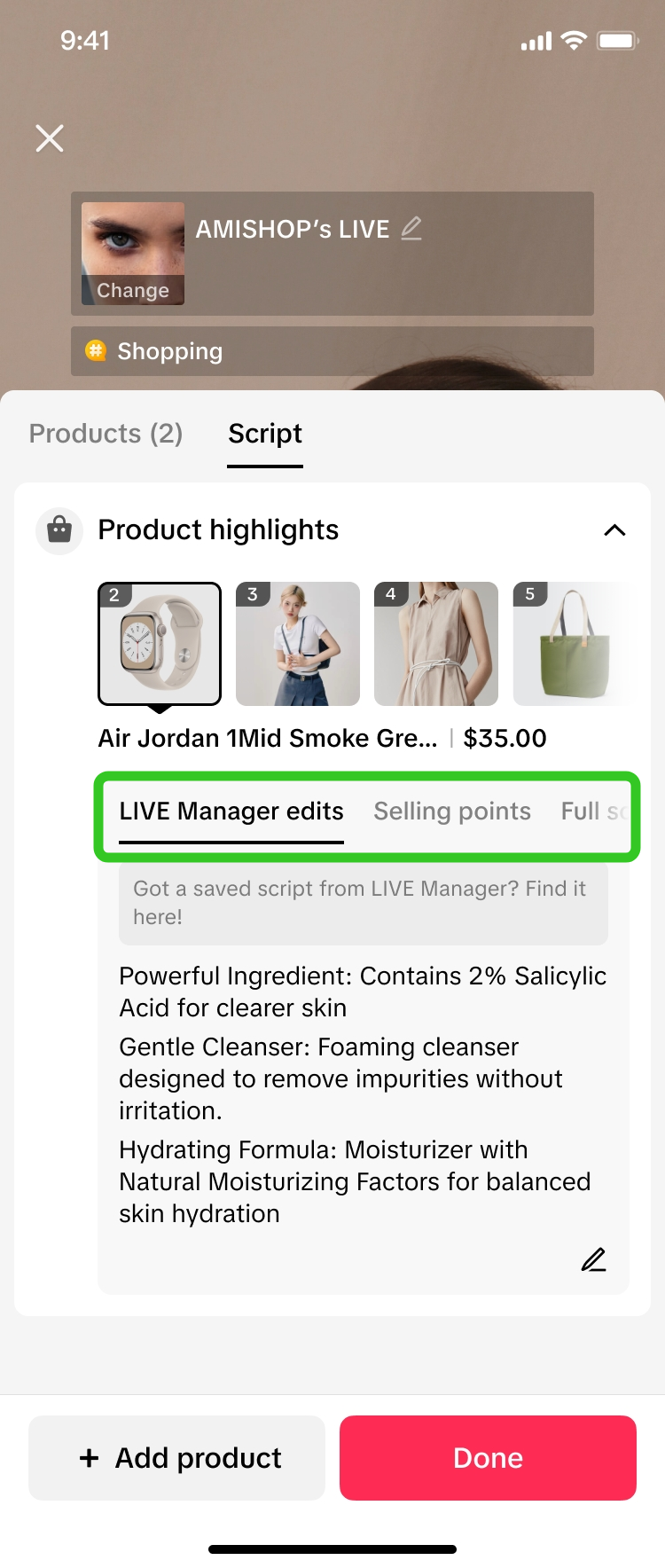This screenshot has width=665, height=1568.
Task: Tap the shopping bag icon
Action: point(59,530)
